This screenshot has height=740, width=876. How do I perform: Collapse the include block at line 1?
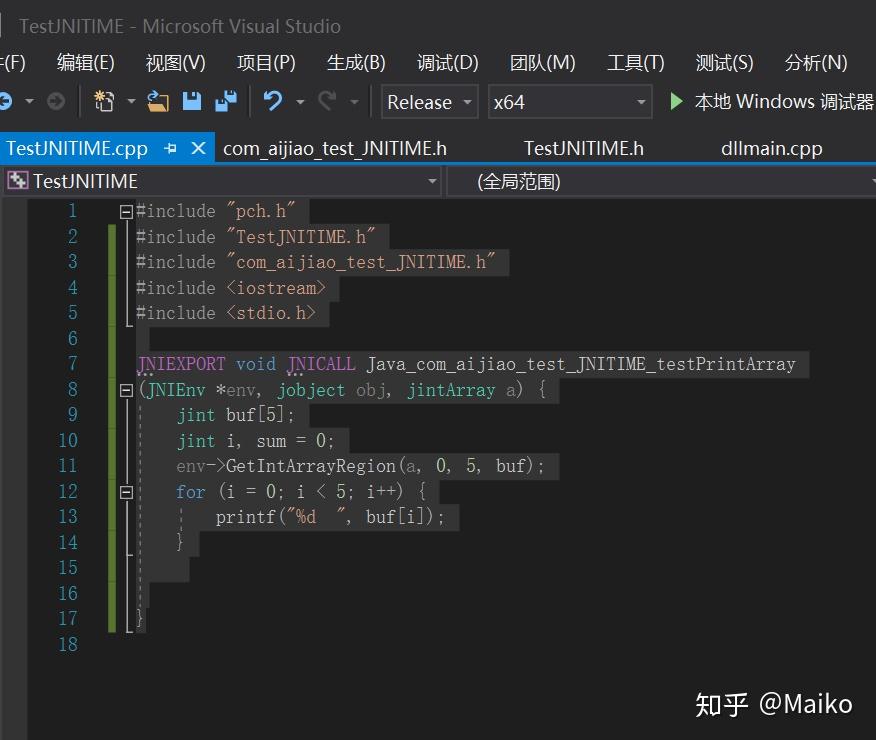(x=126, y=210)
